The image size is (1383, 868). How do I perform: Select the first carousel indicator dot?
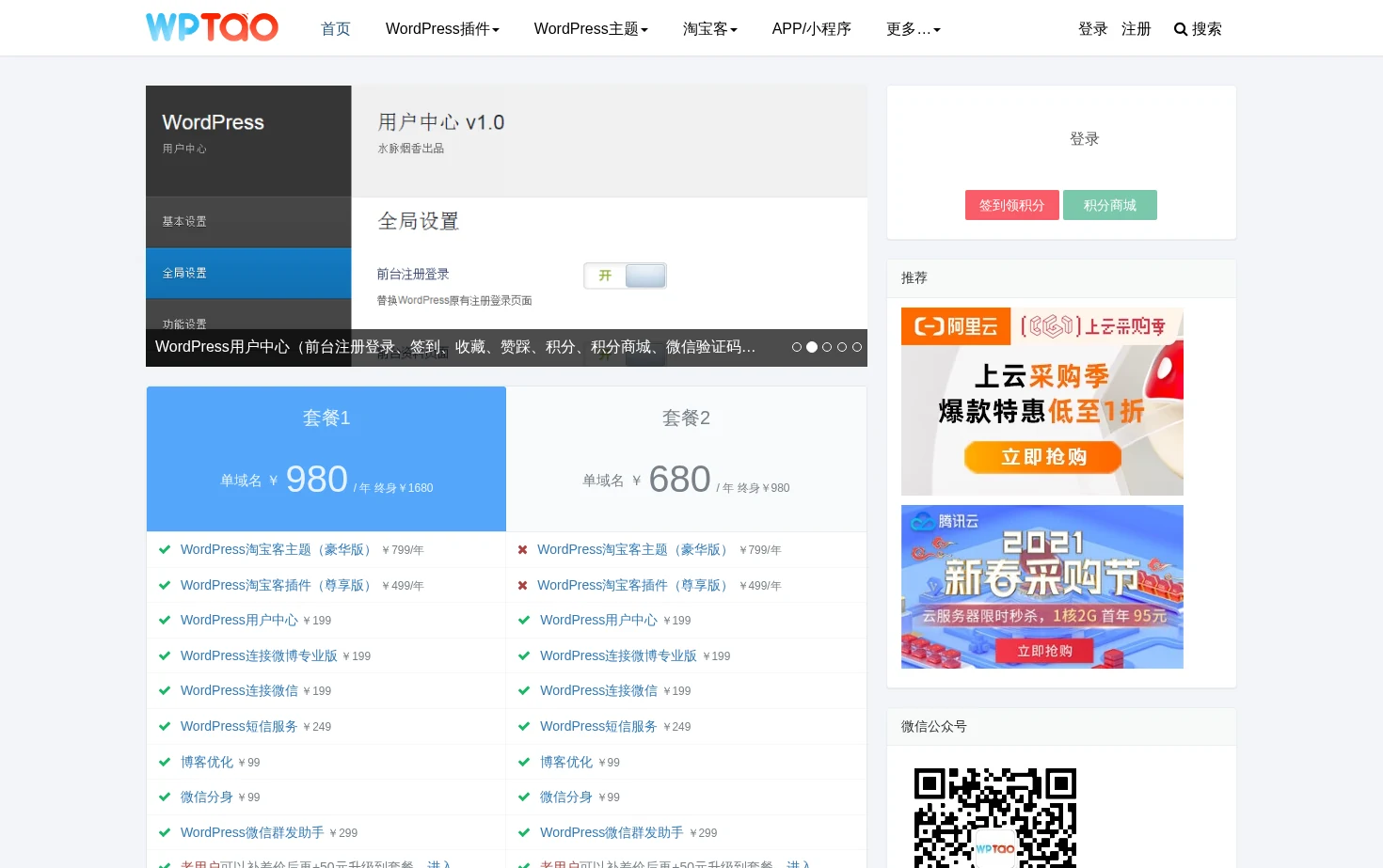[797, 347]
